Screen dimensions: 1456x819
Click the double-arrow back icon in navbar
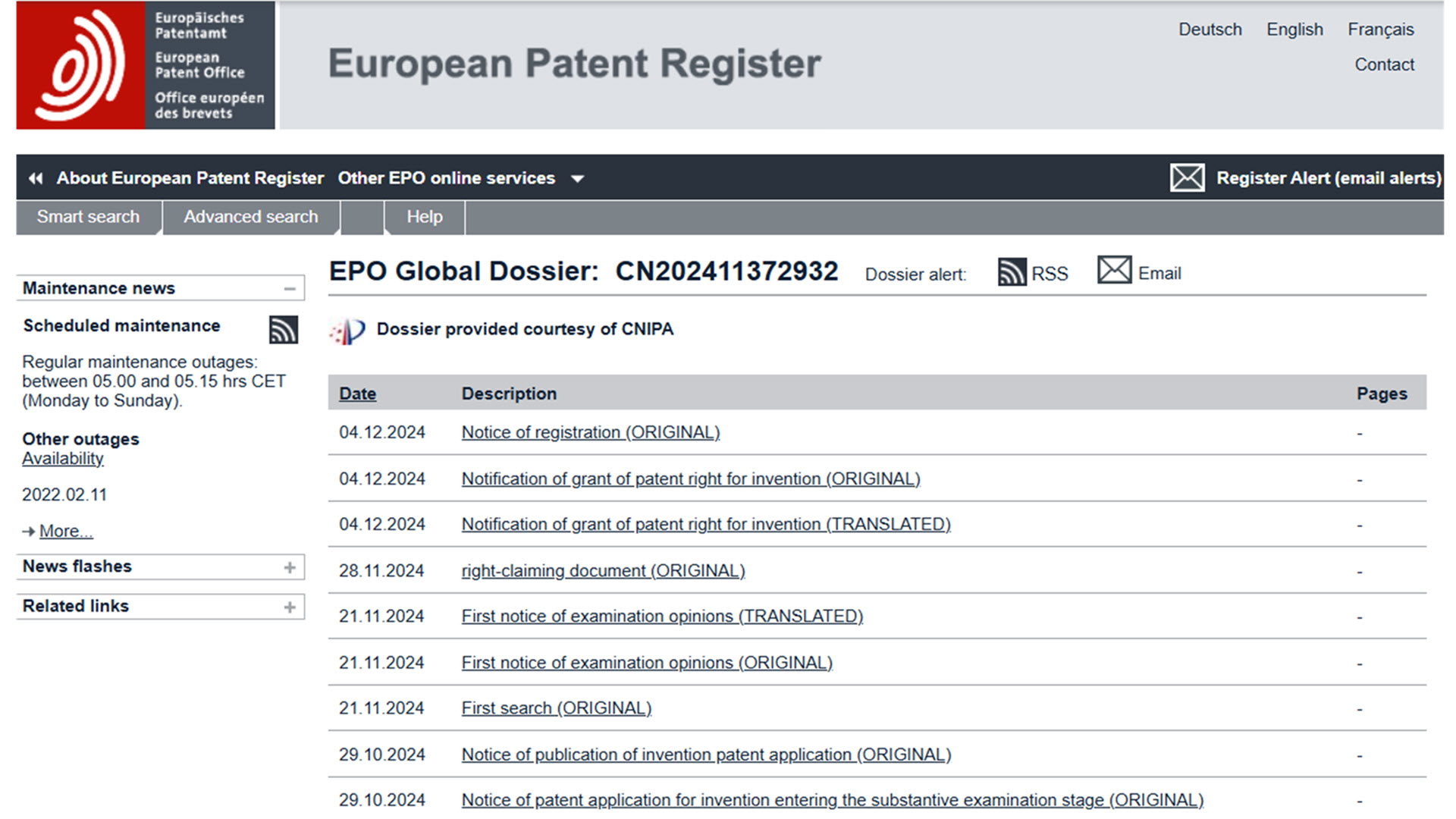point(36,178)
